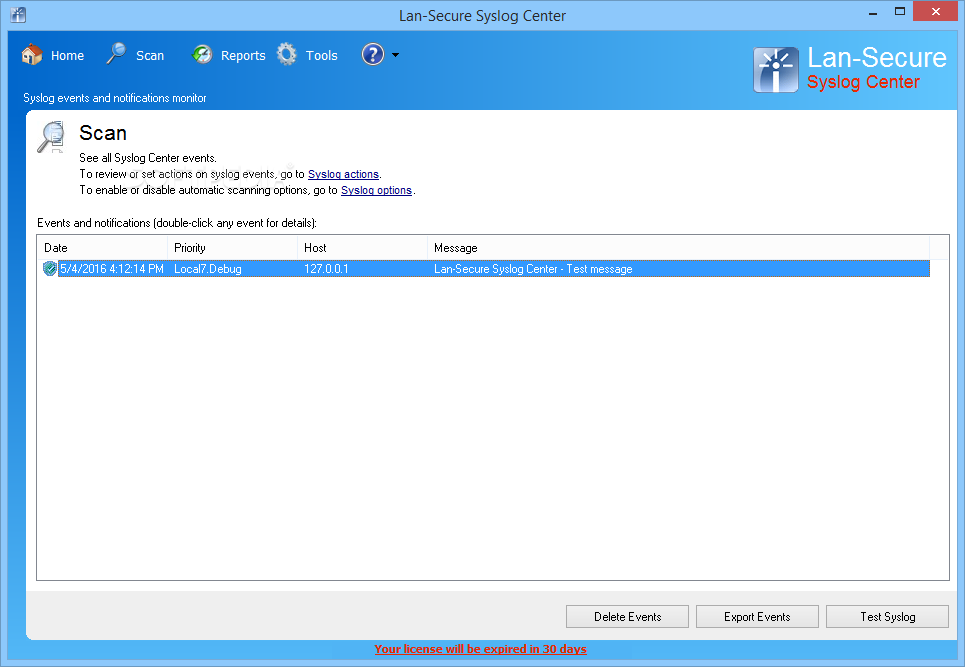Sort events by Priority column header
Viewport: 965px width, 667px height.
click(232, 247)
